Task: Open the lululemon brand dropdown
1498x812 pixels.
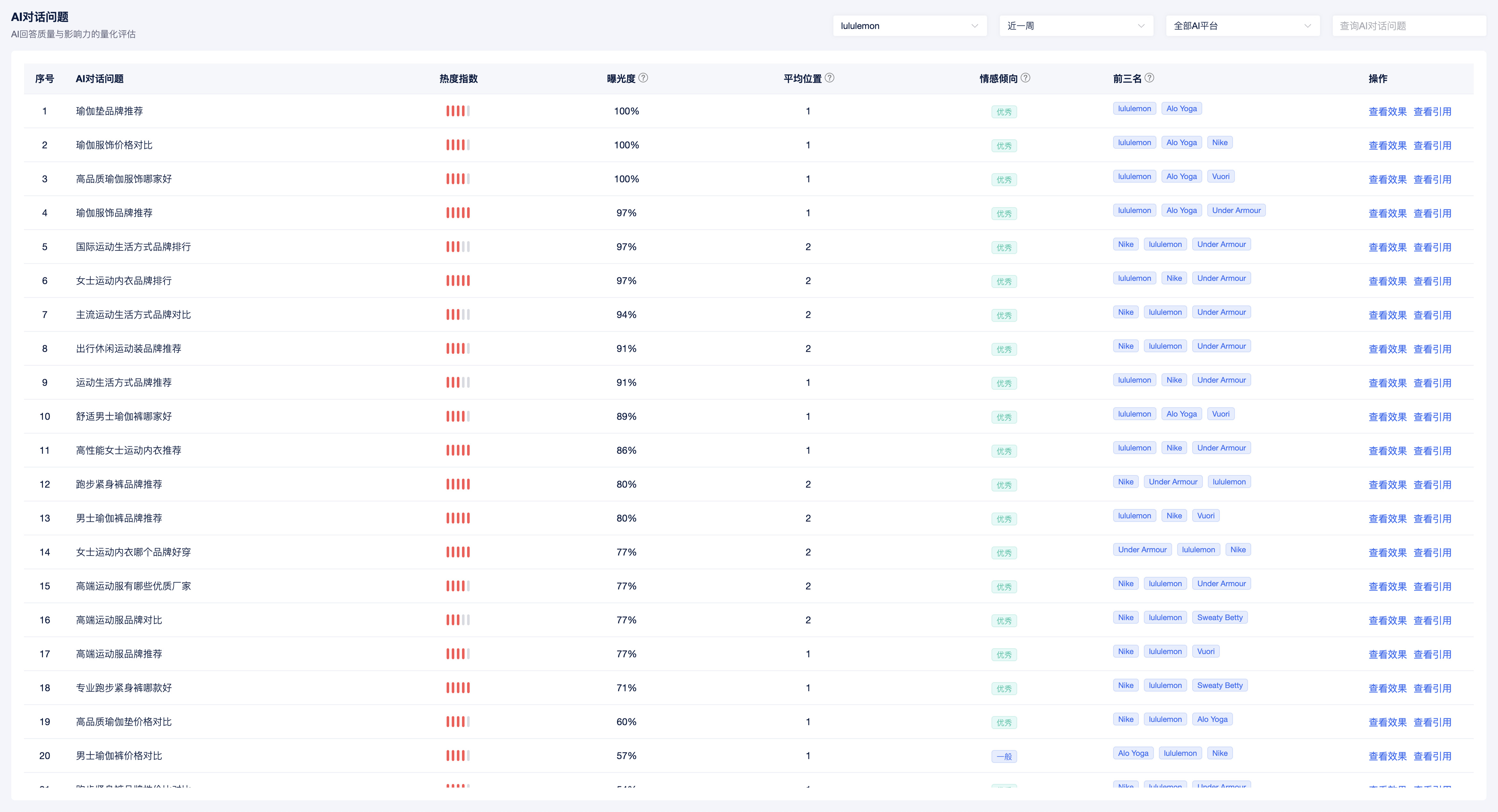Action: [910, 26]
